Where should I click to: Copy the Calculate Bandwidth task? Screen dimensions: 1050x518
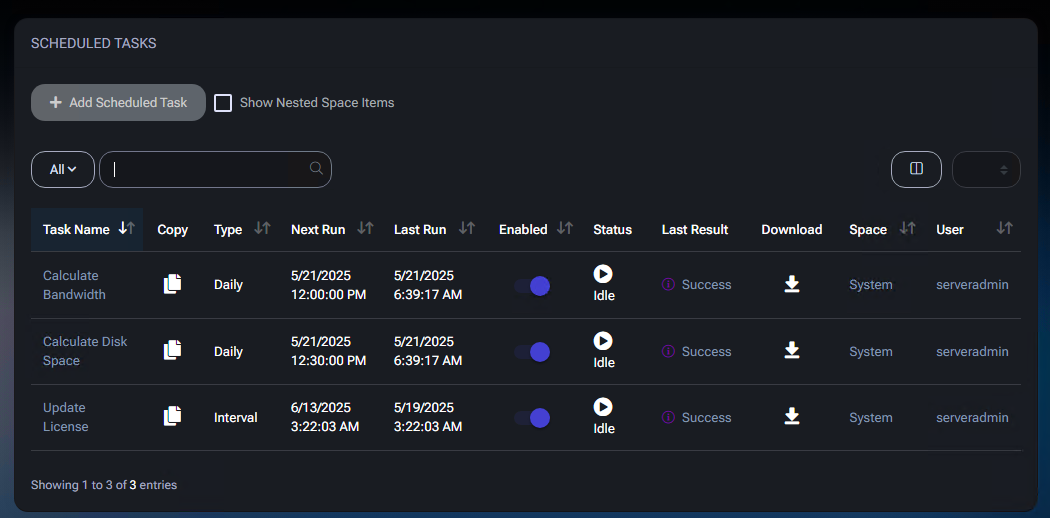pyautogui.click(x=172, y=284)
